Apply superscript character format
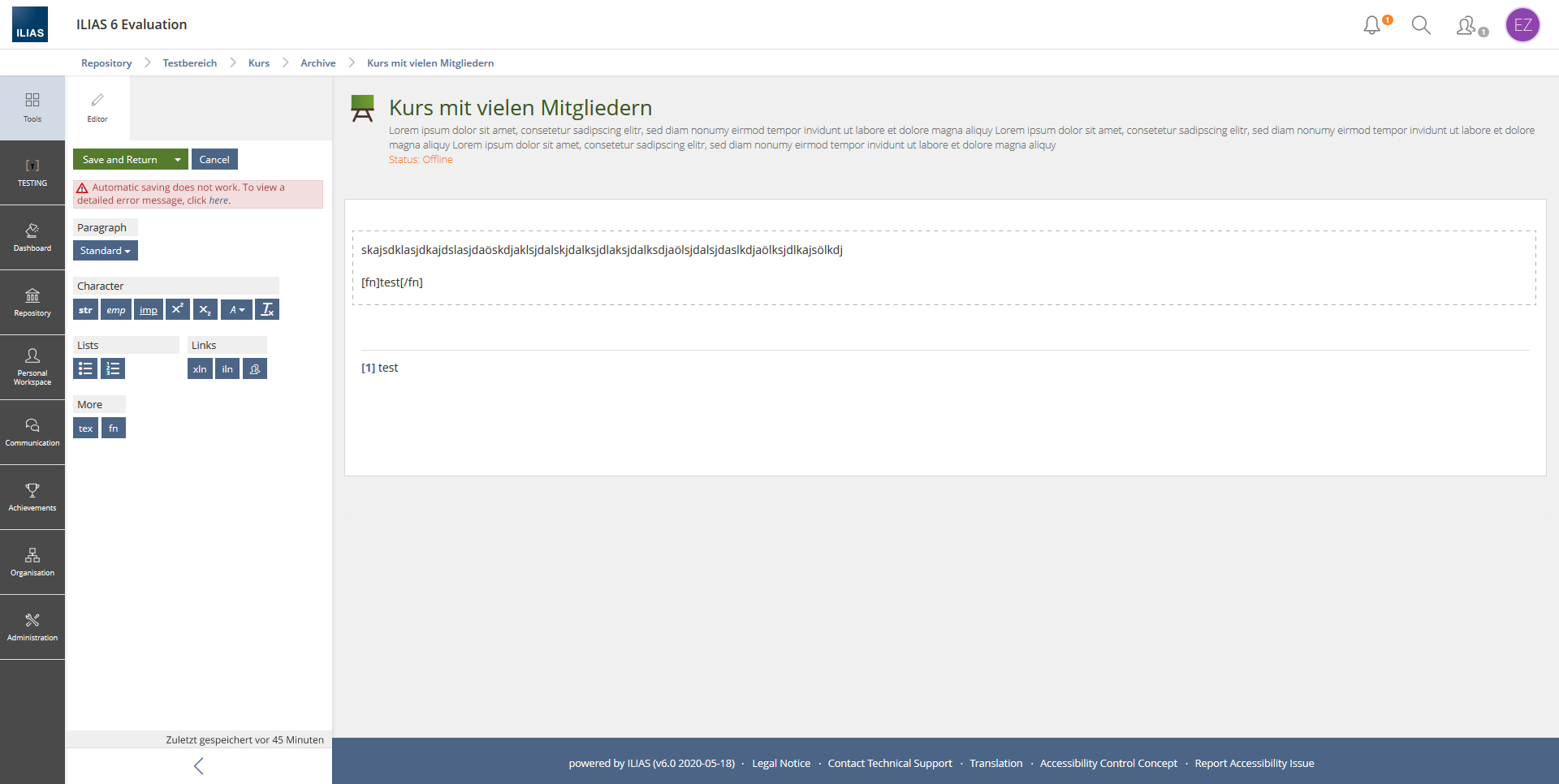1559x784 pixels. 177,309
